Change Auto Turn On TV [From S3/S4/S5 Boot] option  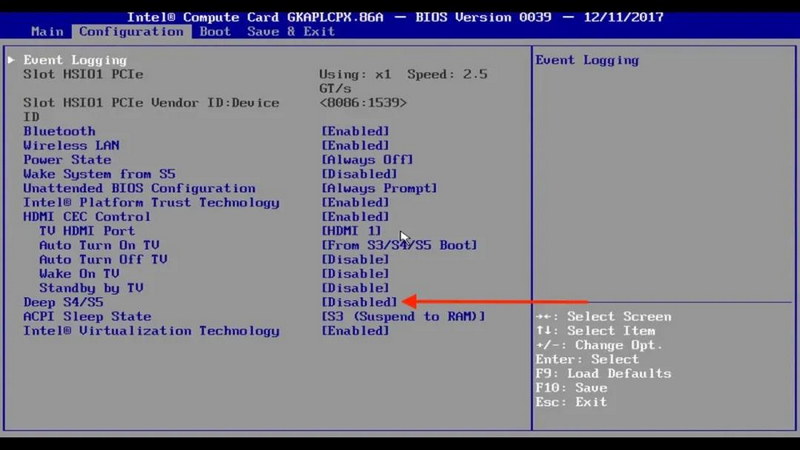click(x=399, y=245)
